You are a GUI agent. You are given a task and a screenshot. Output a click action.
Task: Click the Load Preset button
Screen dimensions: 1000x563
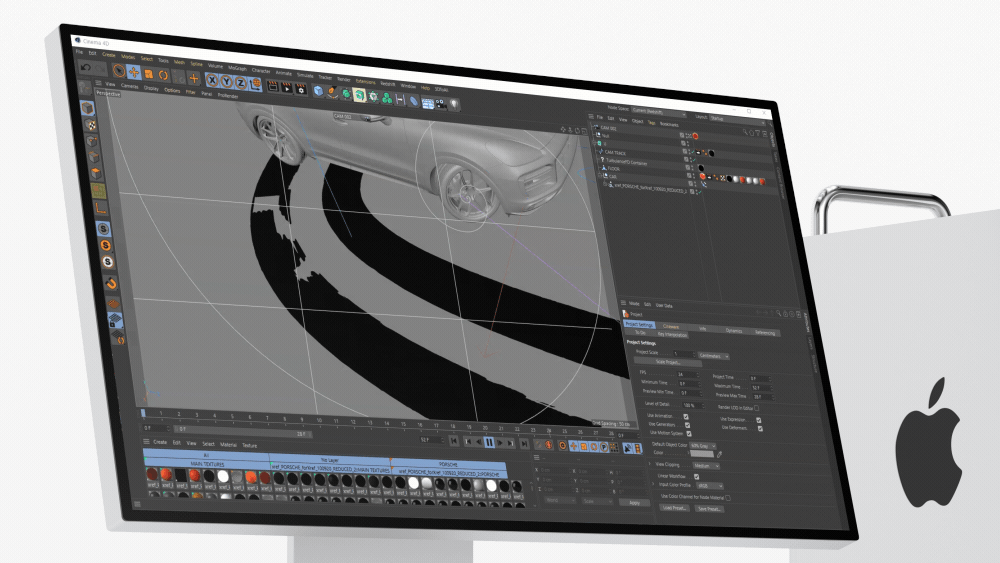pos(675,508)
